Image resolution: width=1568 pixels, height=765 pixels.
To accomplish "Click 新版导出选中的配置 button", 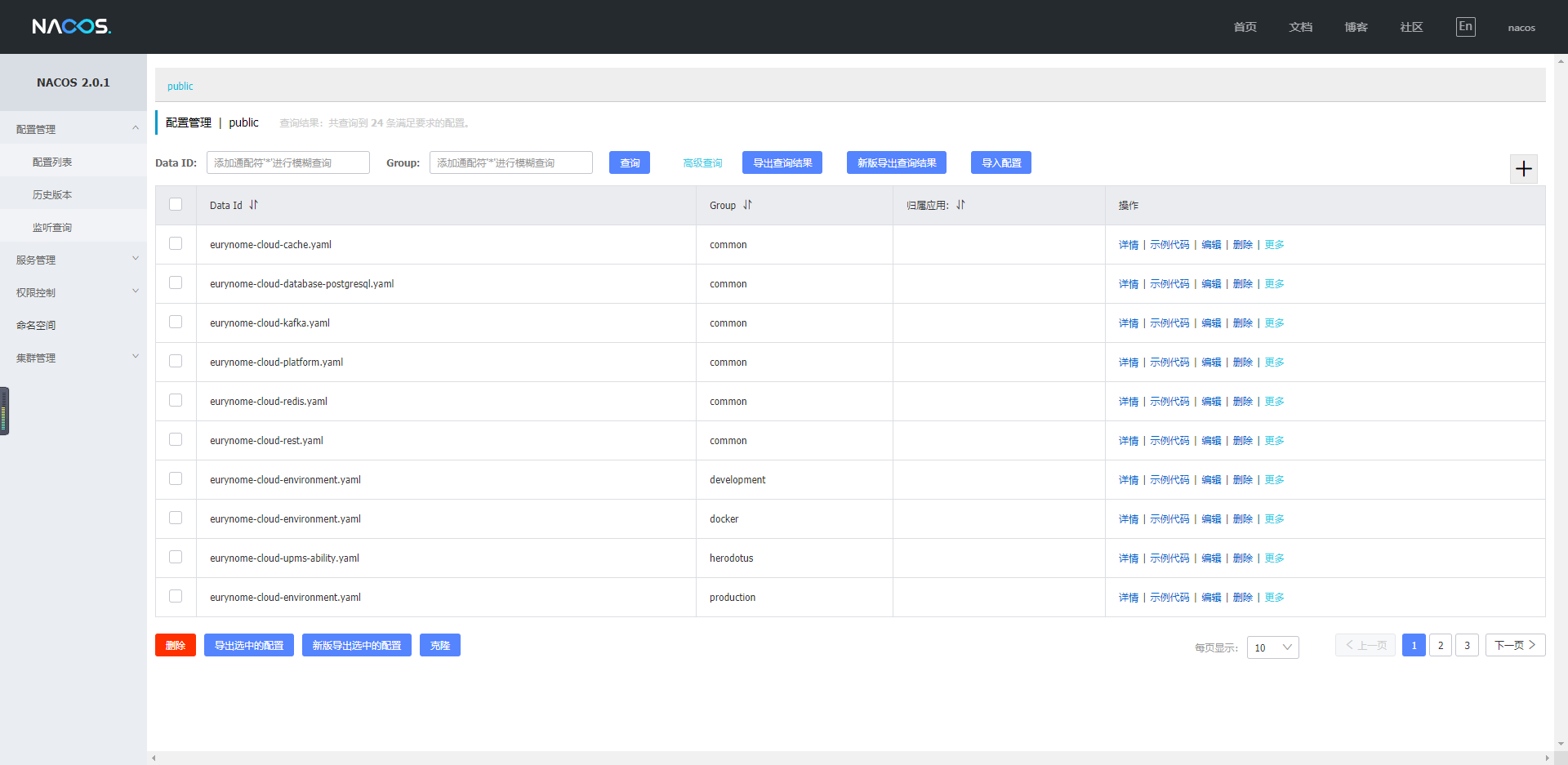I will click(x=357, y=645).
